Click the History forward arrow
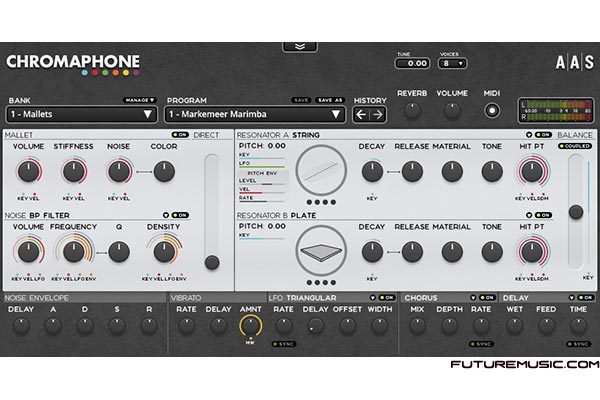The width and height of the screenshot is (600, 400). 378,114
